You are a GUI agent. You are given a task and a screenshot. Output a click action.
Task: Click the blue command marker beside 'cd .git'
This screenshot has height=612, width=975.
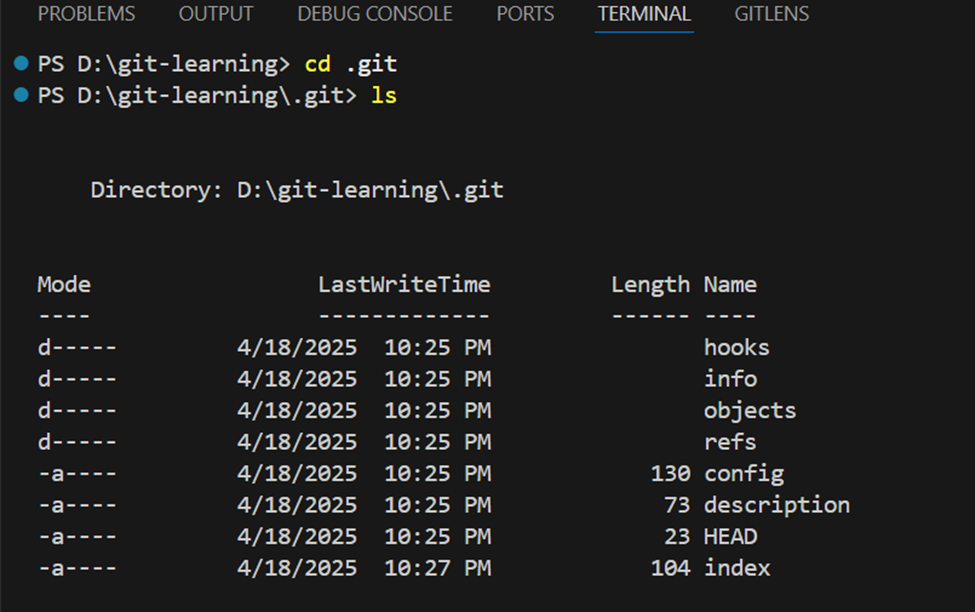point(21,63)
